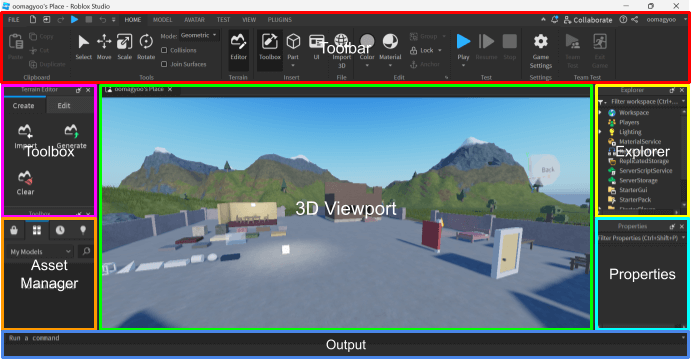Open the Geometric mode dropdown
The height and width of the screenshot is (361, 692).
(x=199, y=35)
